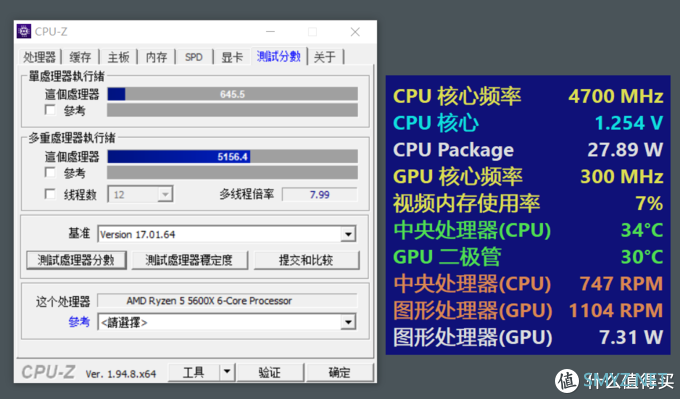Click the 測試處理器穩定度 button
This screenshot has width=680, height=399.
(190, 260)
